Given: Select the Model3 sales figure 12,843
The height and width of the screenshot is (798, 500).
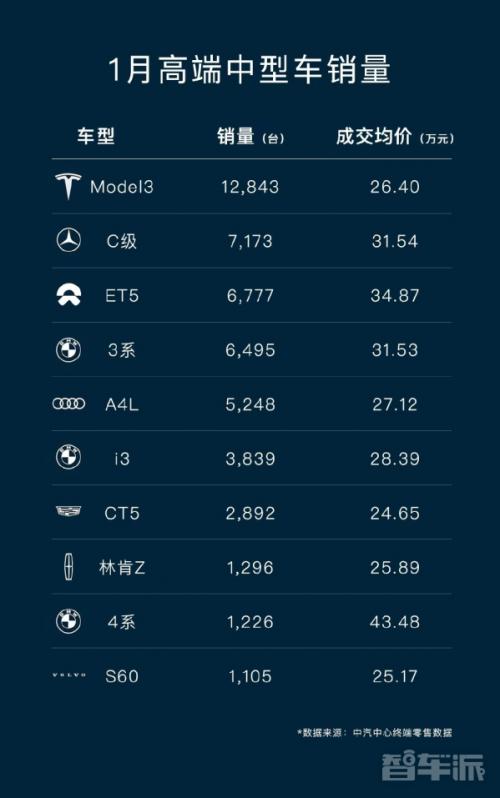Looking at the screenshot, I should pos(250,187).
